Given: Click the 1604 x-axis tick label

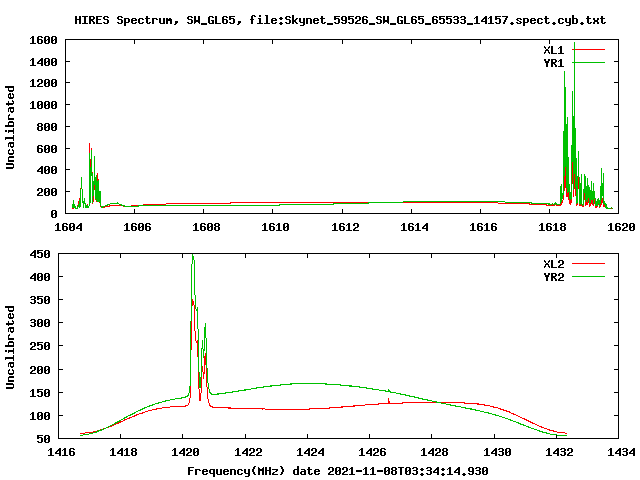Looking at the screenshot, I should point(68,227).
